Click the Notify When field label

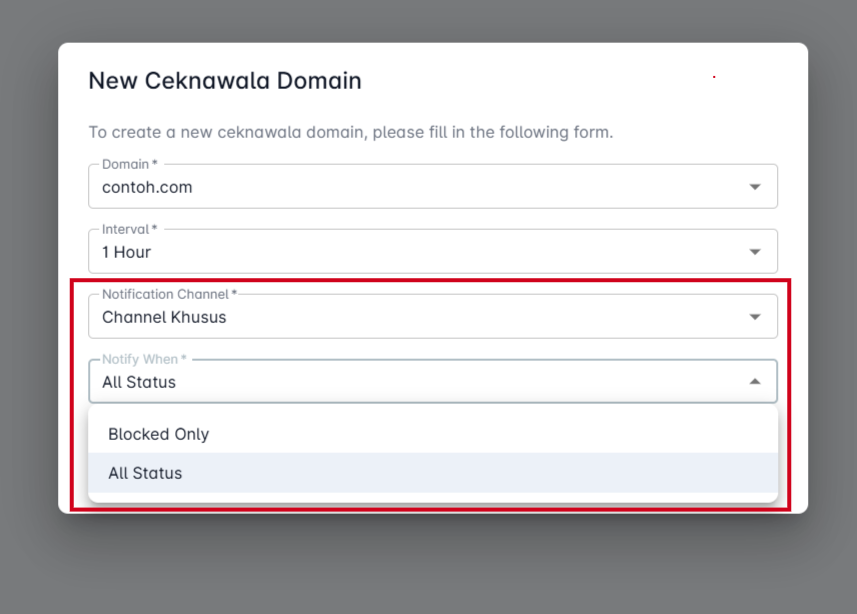click(144, 359)
